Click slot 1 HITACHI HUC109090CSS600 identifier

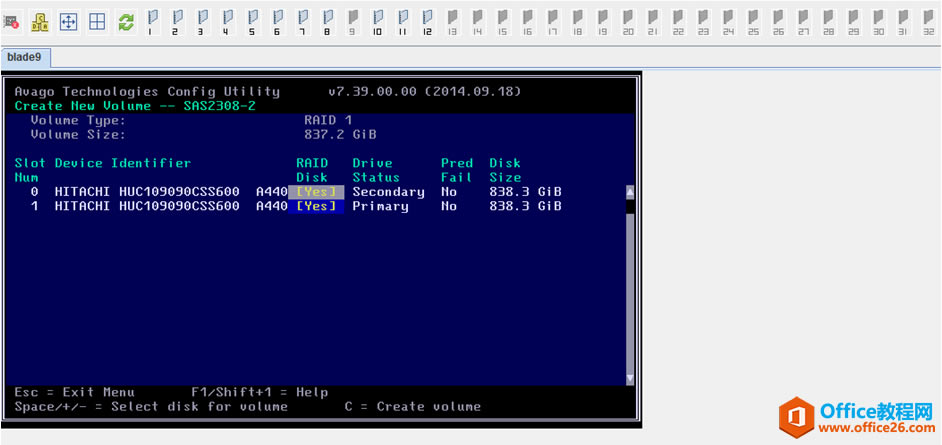[147, 207]
